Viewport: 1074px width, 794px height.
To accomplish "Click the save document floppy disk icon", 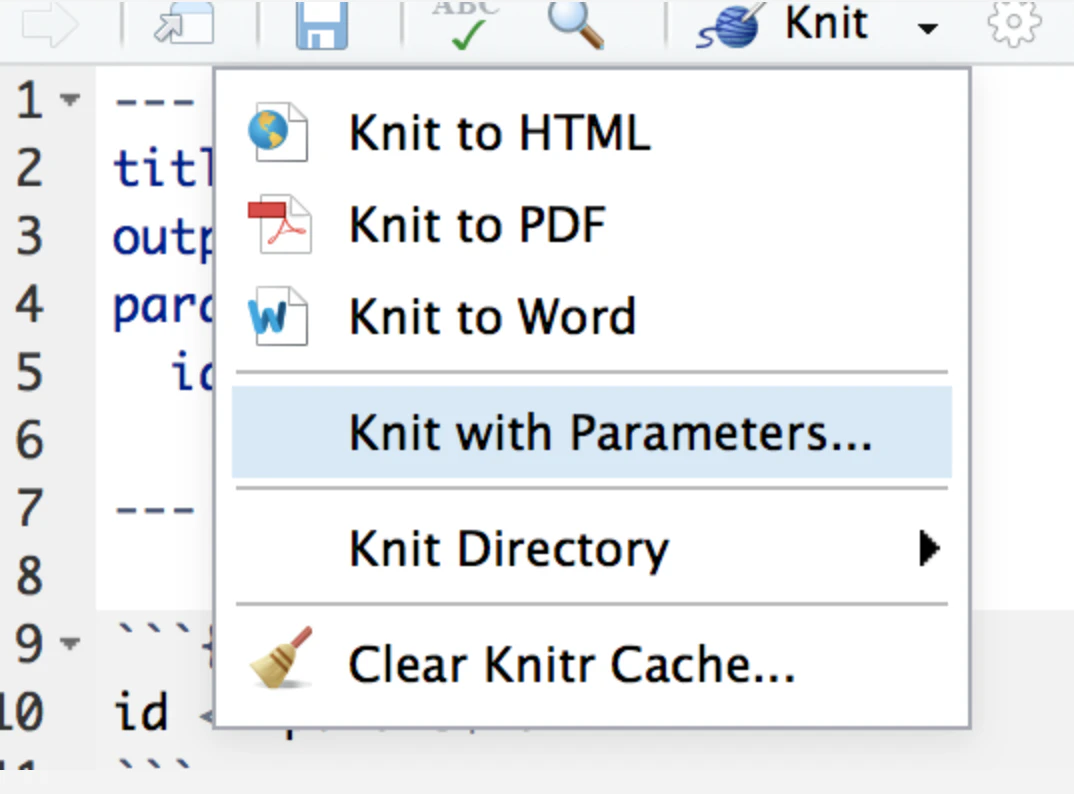I will [322, 25].
